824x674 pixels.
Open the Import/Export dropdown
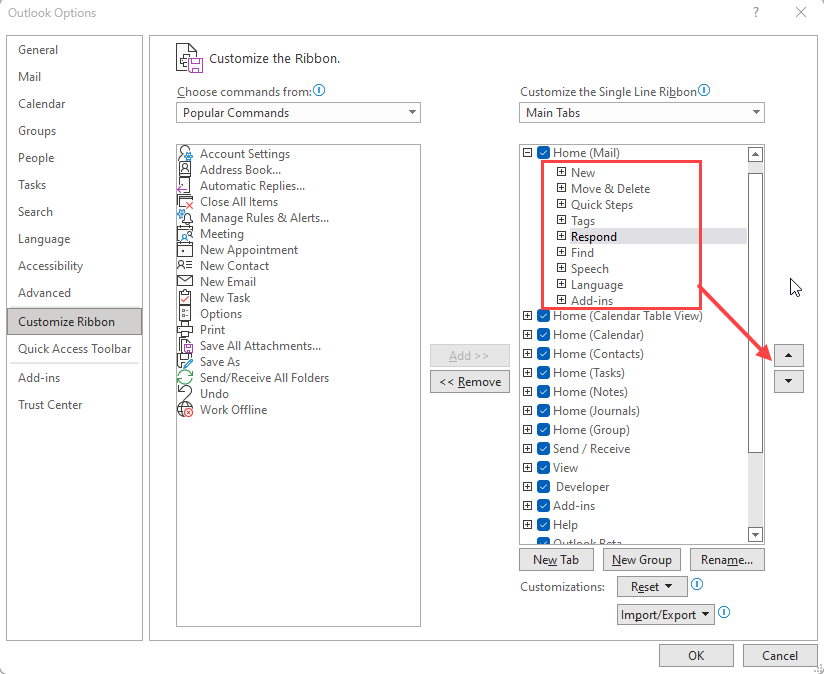click(666, 615)
